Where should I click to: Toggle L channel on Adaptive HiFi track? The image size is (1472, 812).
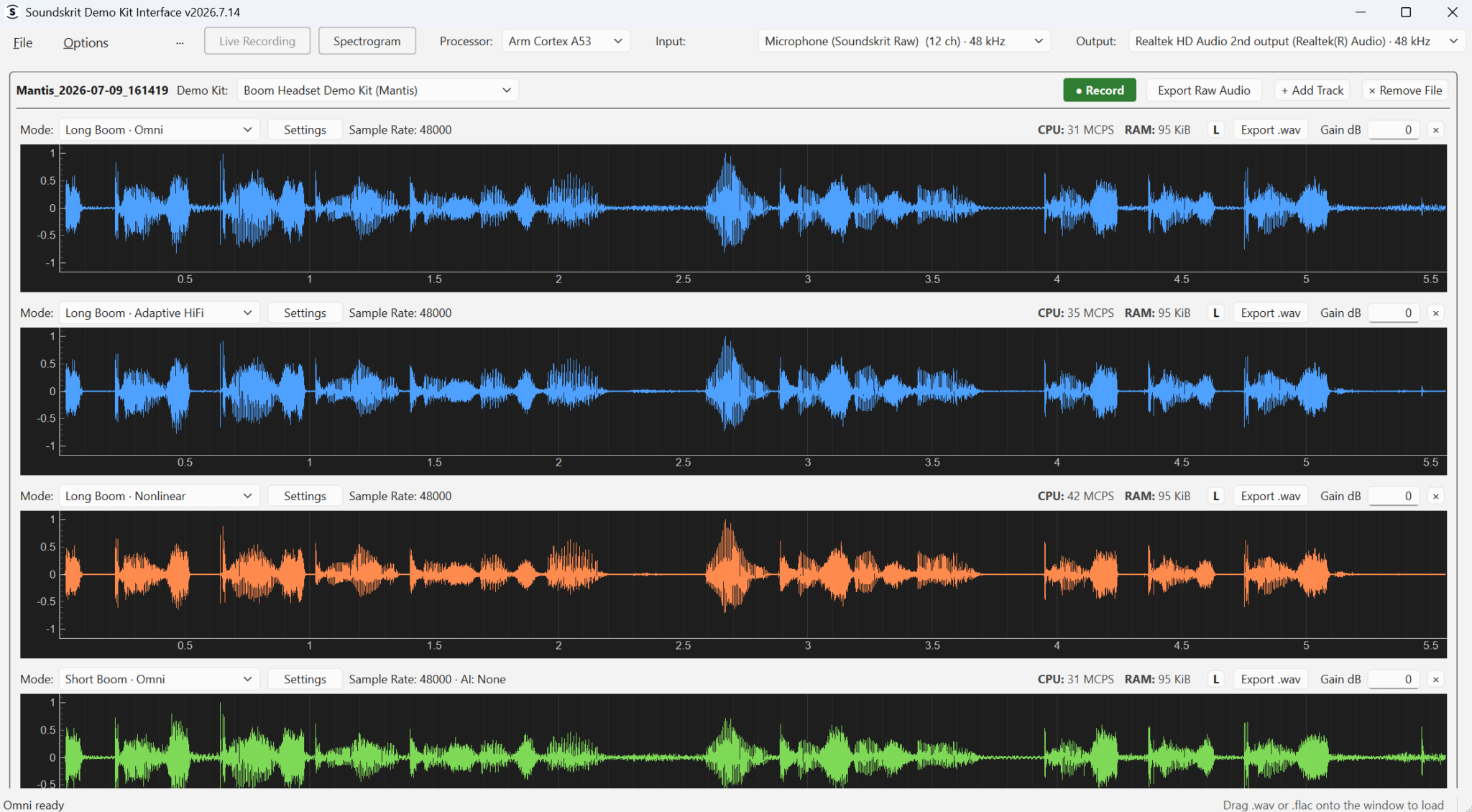pyautogui.click(x=1216, y=313)
